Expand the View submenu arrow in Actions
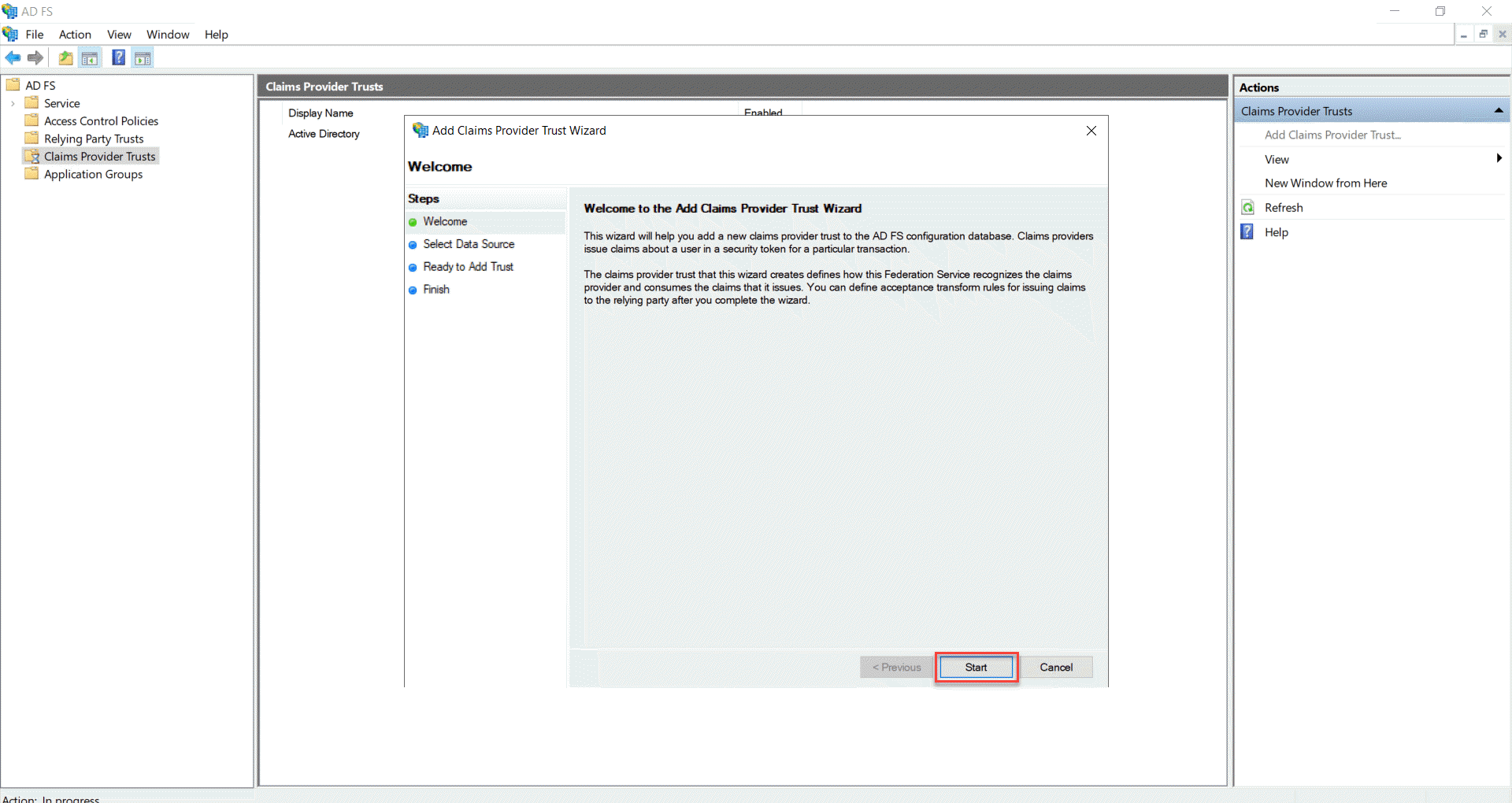1512x803 pixels. pyautogui.click(x=1499, y=159)
